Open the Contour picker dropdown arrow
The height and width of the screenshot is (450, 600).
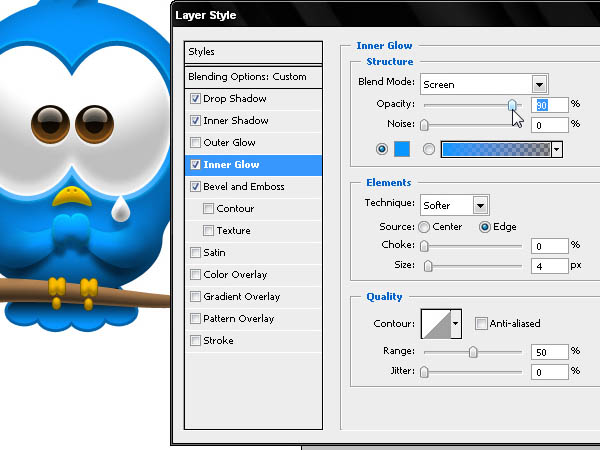click(456, 324)
